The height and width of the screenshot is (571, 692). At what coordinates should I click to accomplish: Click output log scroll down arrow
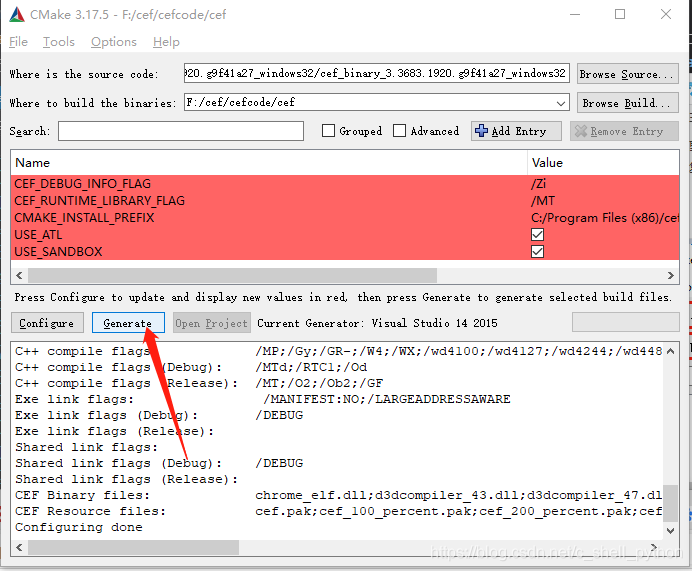[670, 531]
